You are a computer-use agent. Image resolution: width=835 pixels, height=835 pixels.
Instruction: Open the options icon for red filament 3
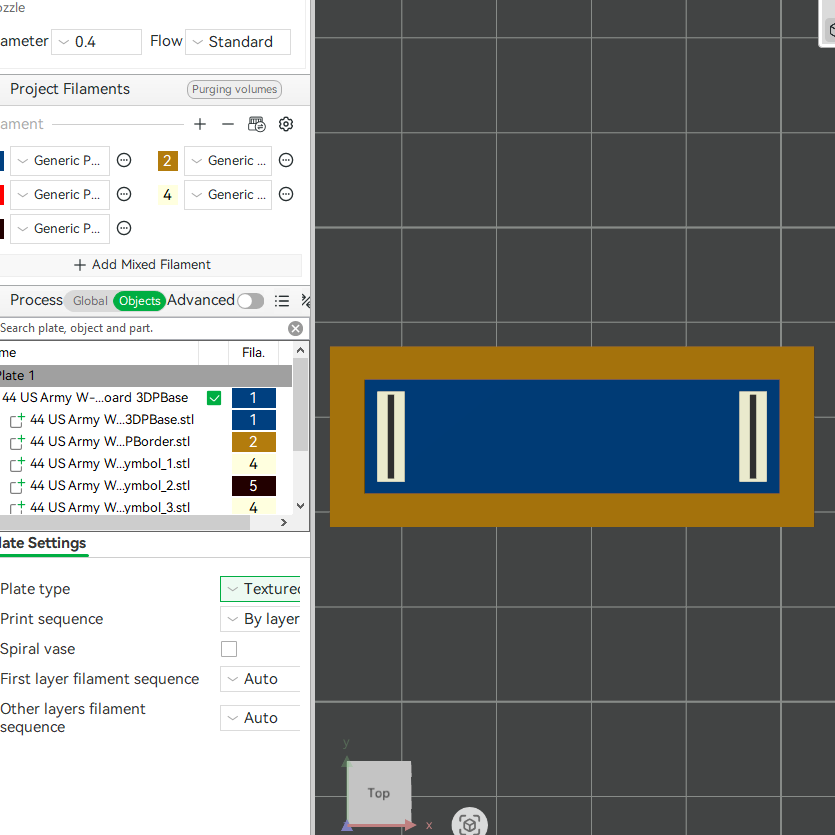[124, 194]
